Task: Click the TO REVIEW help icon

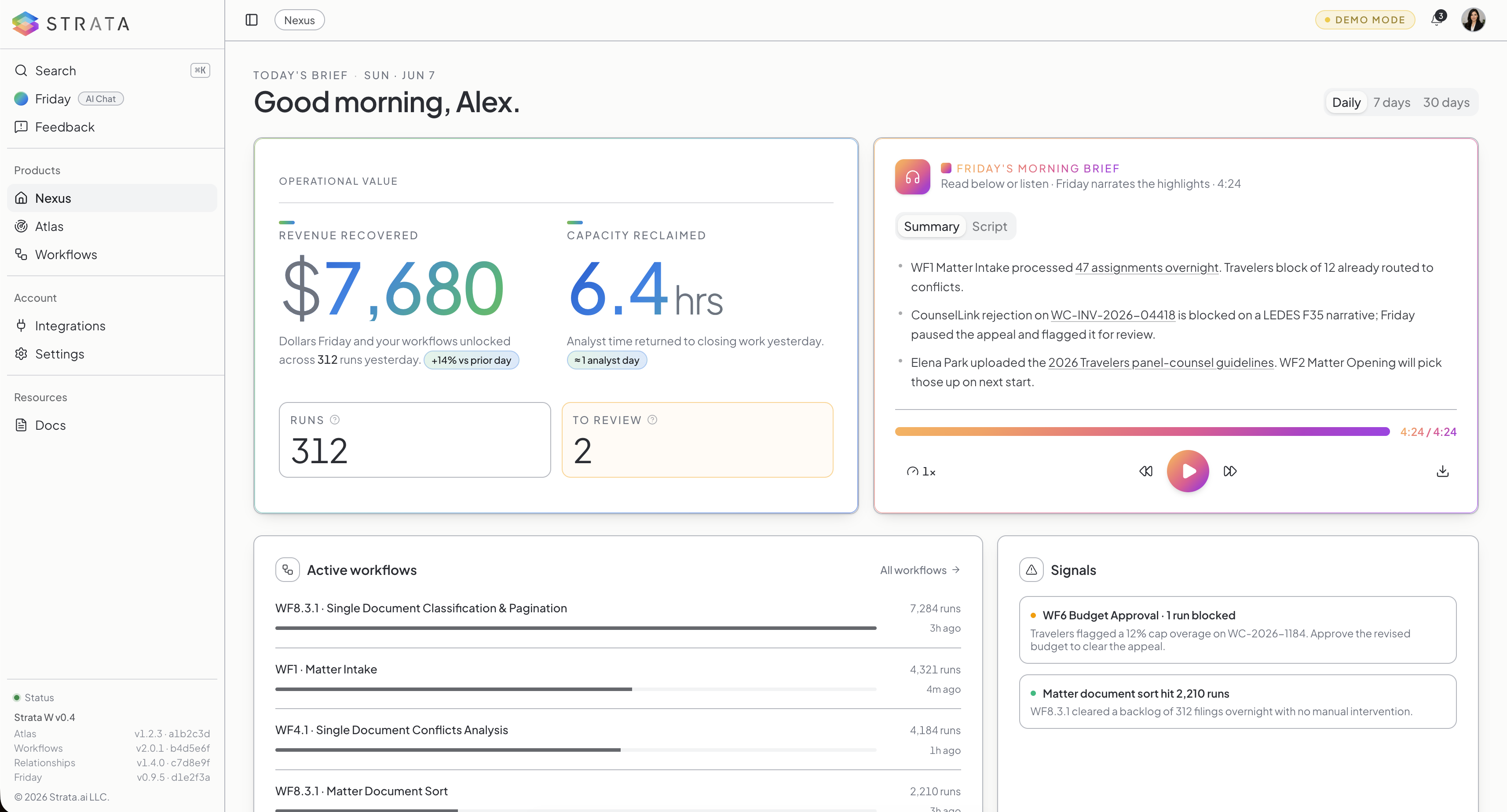Action: (x=652, y=420)
